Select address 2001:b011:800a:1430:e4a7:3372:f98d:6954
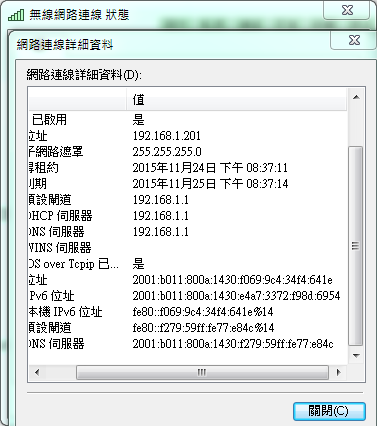Screen dimensions: 377x426 click(x=236, y=296)
